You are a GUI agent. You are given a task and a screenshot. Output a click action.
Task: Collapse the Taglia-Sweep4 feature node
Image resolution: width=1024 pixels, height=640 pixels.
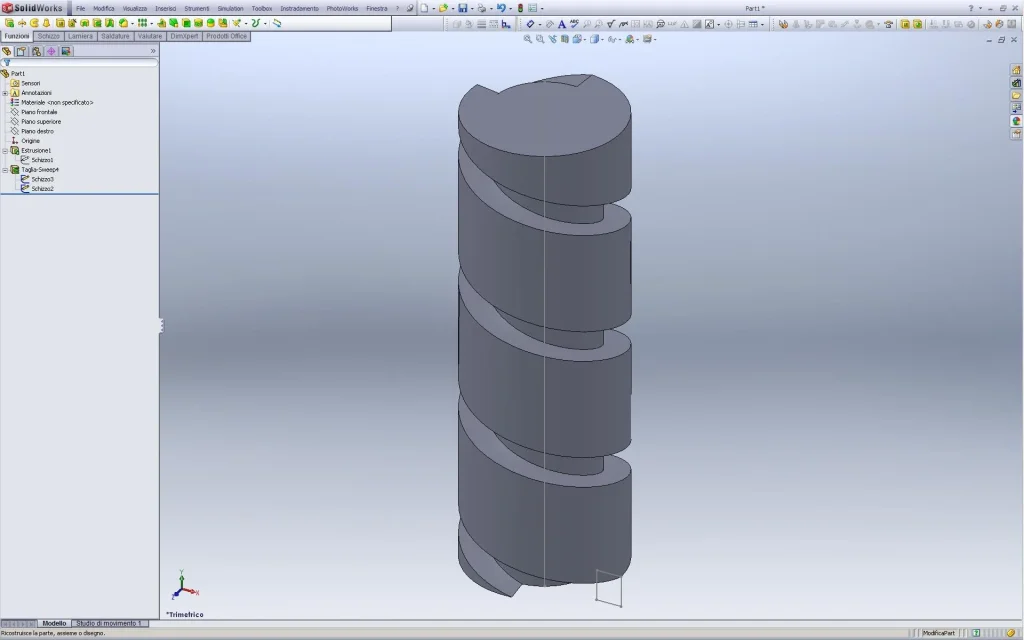(5, 170)
